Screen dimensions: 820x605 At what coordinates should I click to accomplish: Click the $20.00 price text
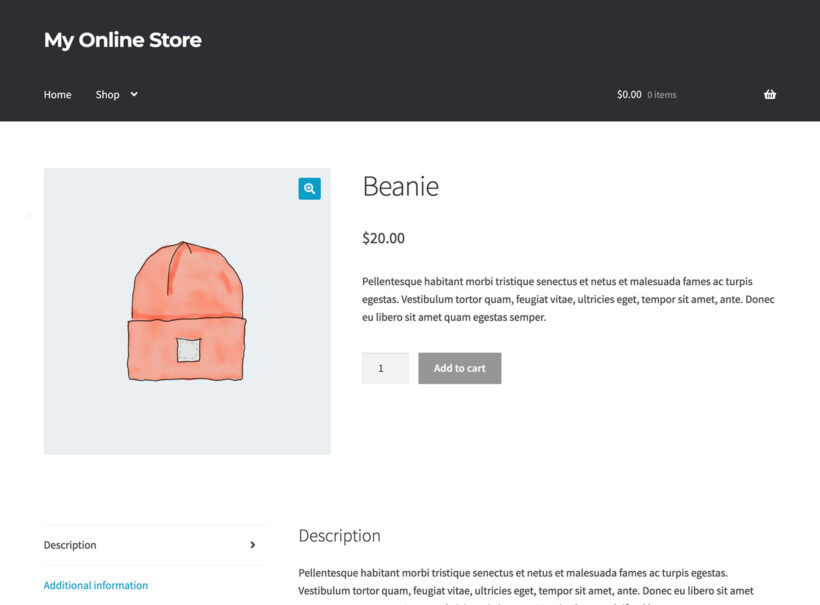(383, 238)
